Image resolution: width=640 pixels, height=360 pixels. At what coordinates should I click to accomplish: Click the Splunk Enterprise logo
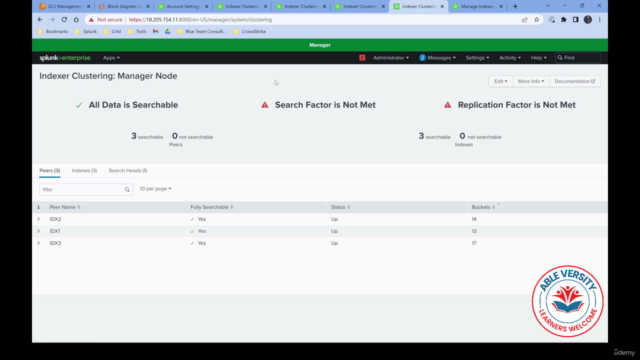pos(65,58)
